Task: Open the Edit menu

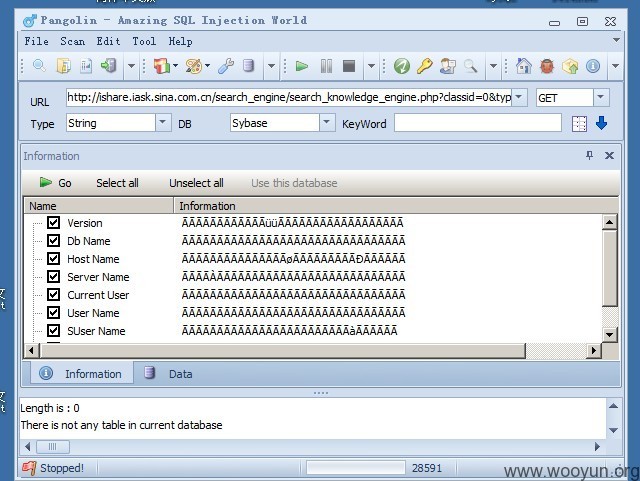Action: pos(108,41)
